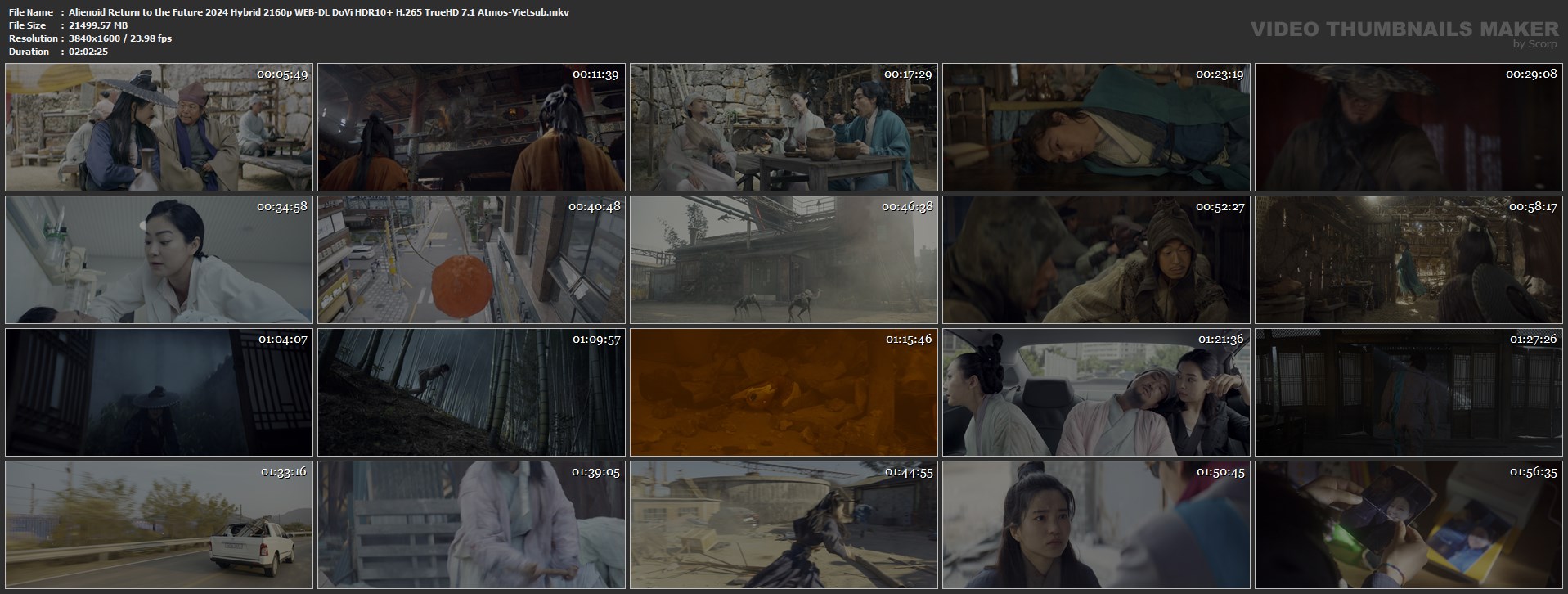Pick the frame stamped 01:27:26

1409,393
